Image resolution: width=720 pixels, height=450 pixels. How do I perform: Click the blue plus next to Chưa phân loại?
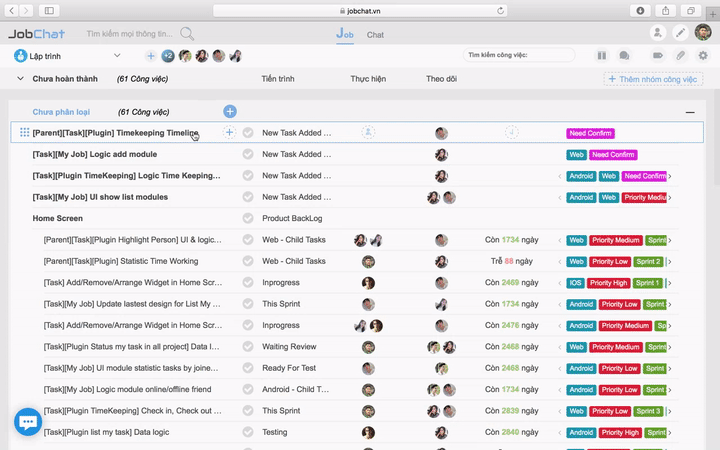click(x=230, y=112)
